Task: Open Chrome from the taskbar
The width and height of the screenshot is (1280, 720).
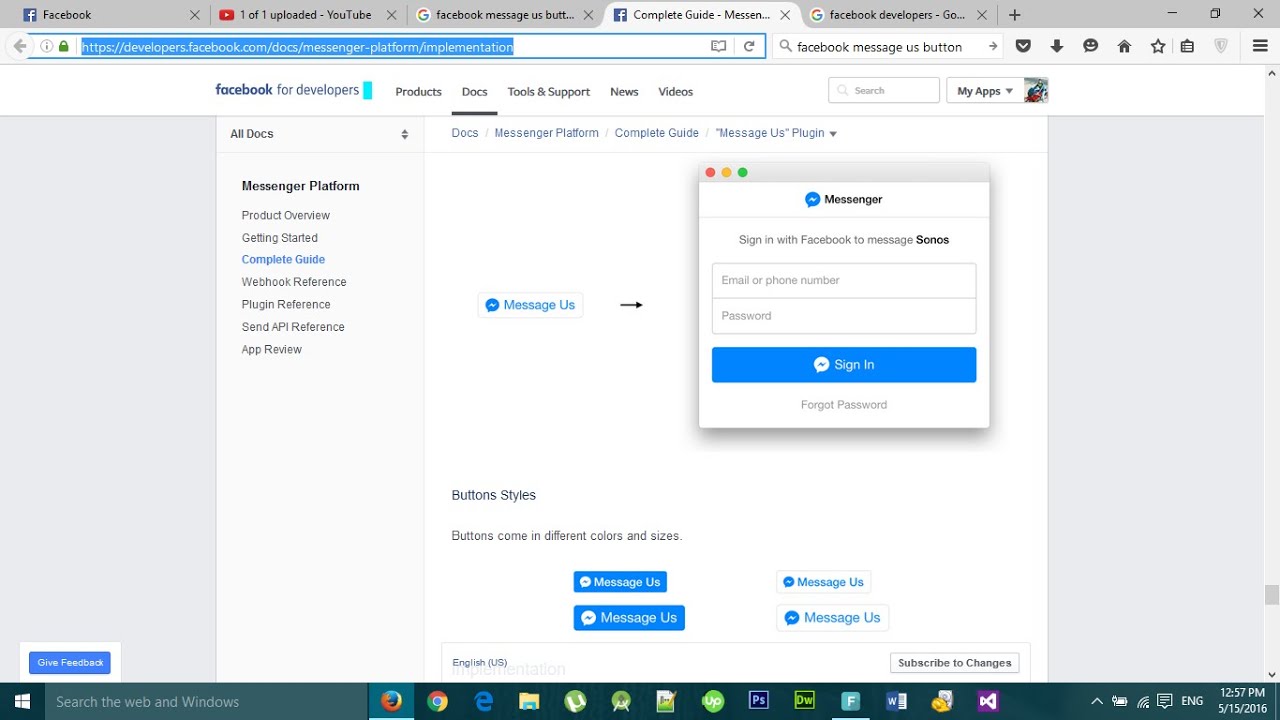Action: [x=437, y=701]
